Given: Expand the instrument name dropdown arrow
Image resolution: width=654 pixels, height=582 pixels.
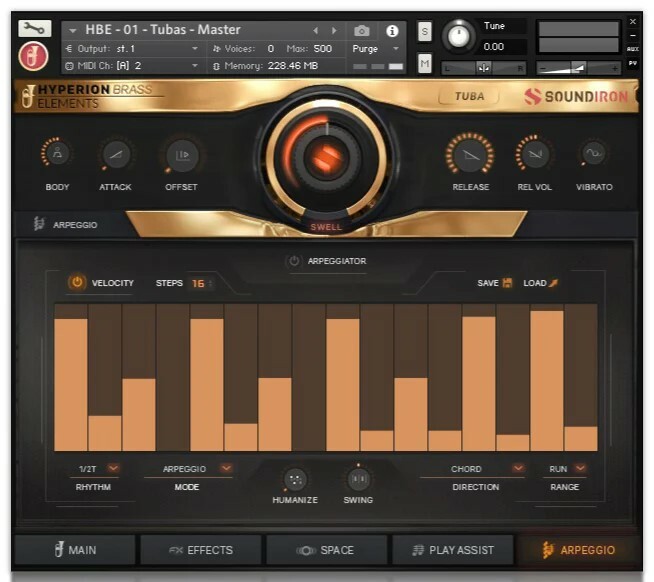Looking at the screenshot, I should coord(73,30).
